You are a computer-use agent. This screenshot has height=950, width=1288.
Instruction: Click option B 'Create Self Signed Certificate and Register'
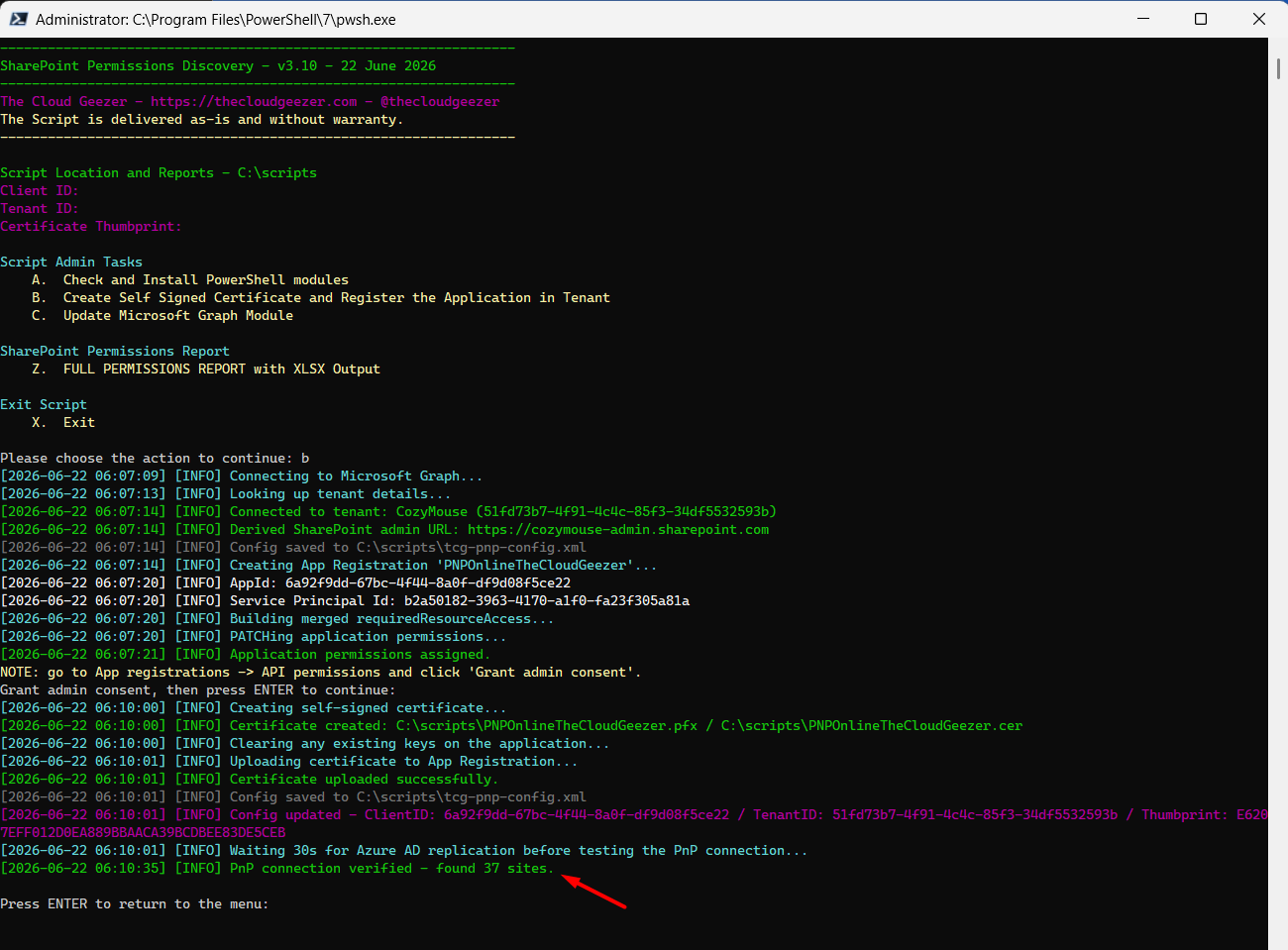click(321, 297)
